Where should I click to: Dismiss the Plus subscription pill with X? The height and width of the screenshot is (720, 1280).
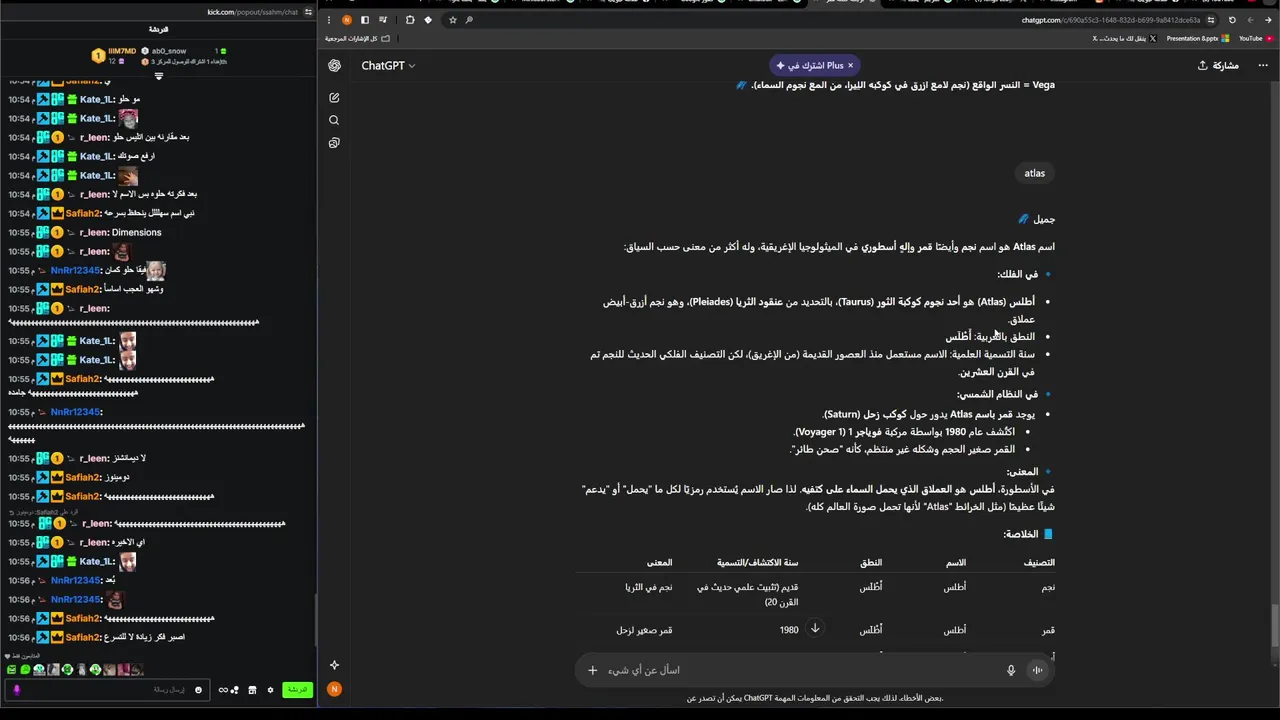(851, 66)
